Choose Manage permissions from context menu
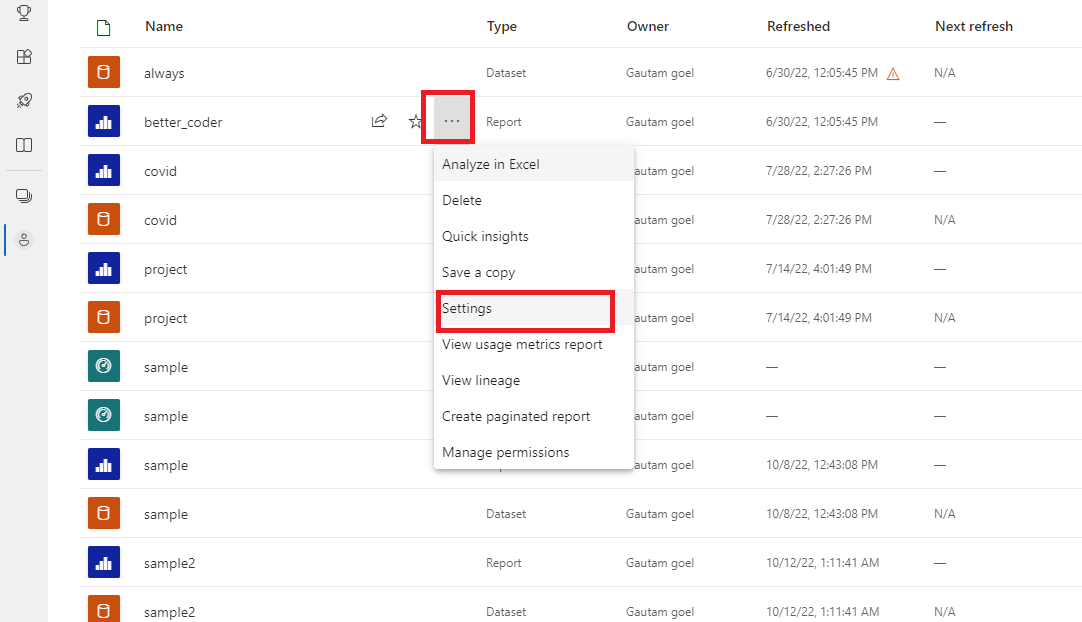This screenshot has height=622, width=1082. [505, 452]
